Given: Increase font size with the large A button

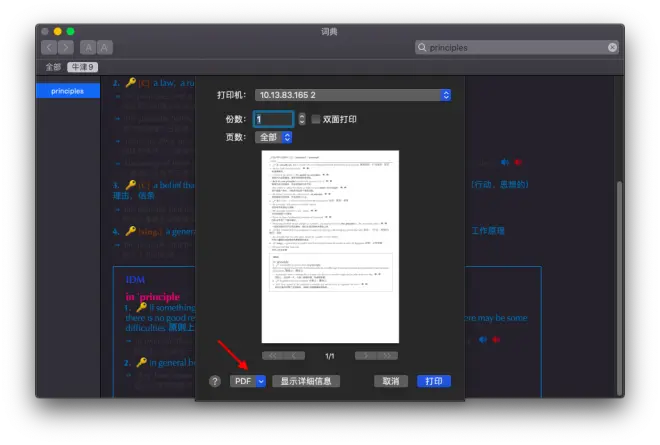Looking at the screenshot, I should point(104,48).
